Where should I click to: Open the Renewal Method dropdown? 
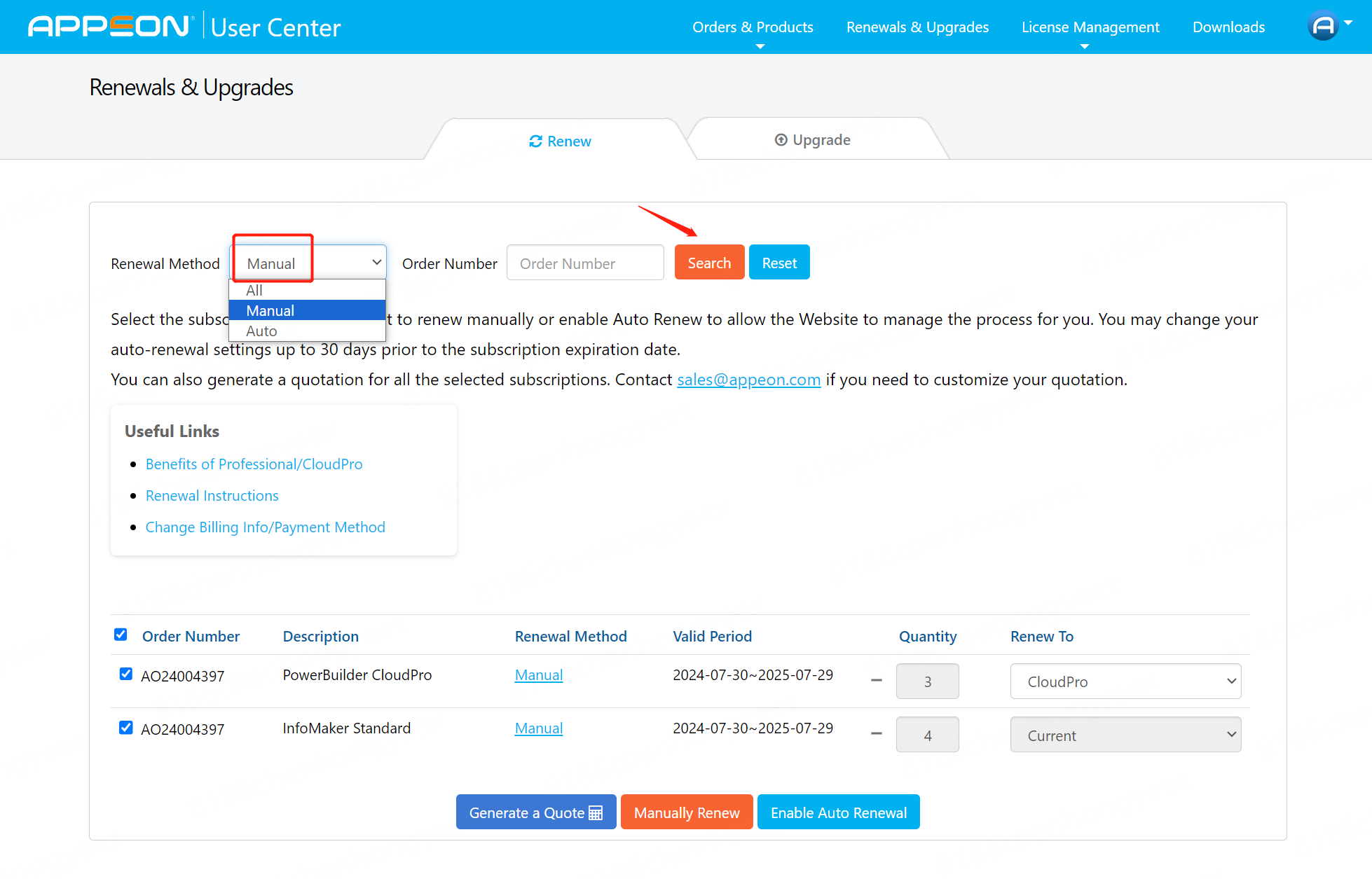pyautogui.click(x=308, y=263)
